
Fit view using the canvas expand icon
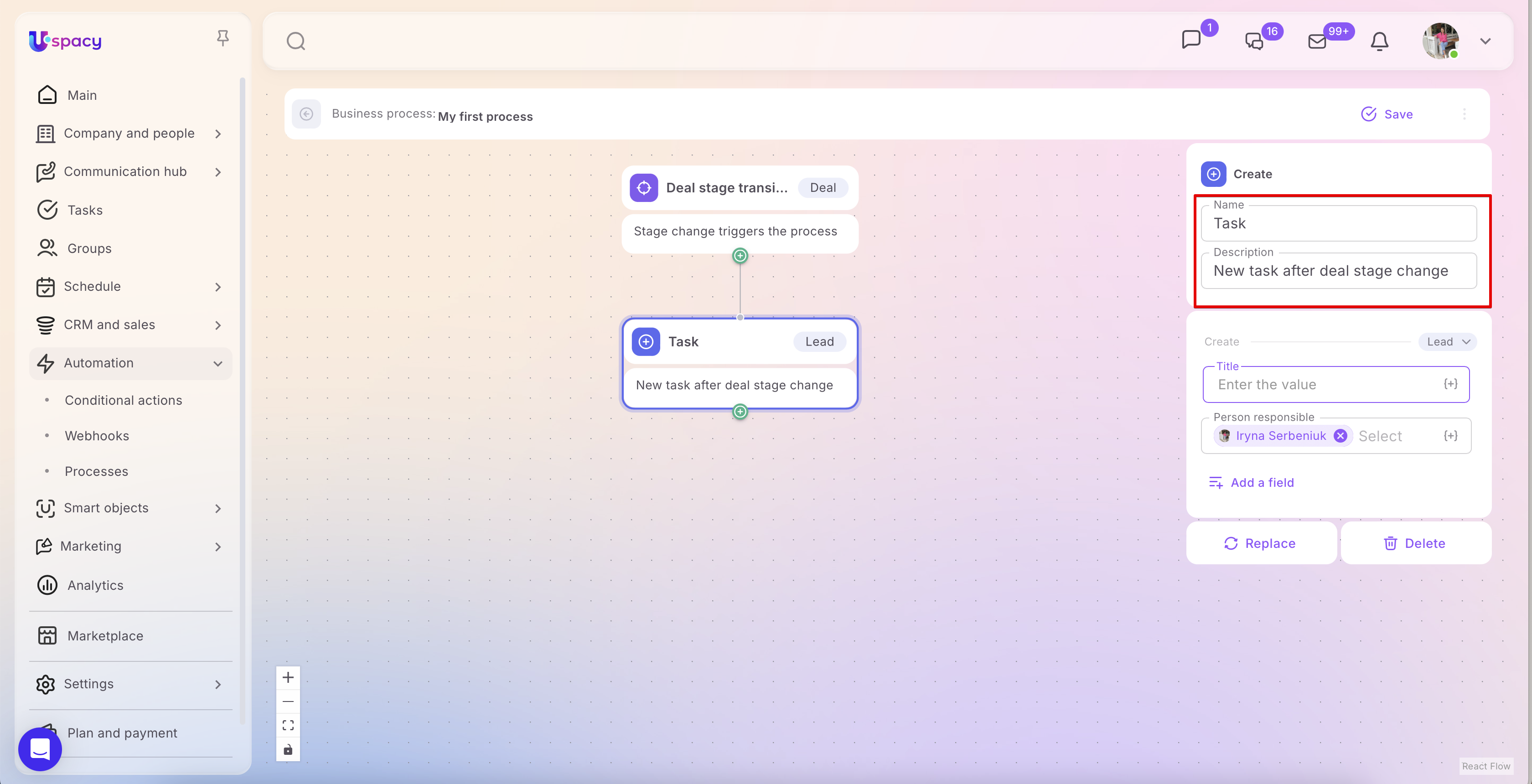[x=288, y=725]
